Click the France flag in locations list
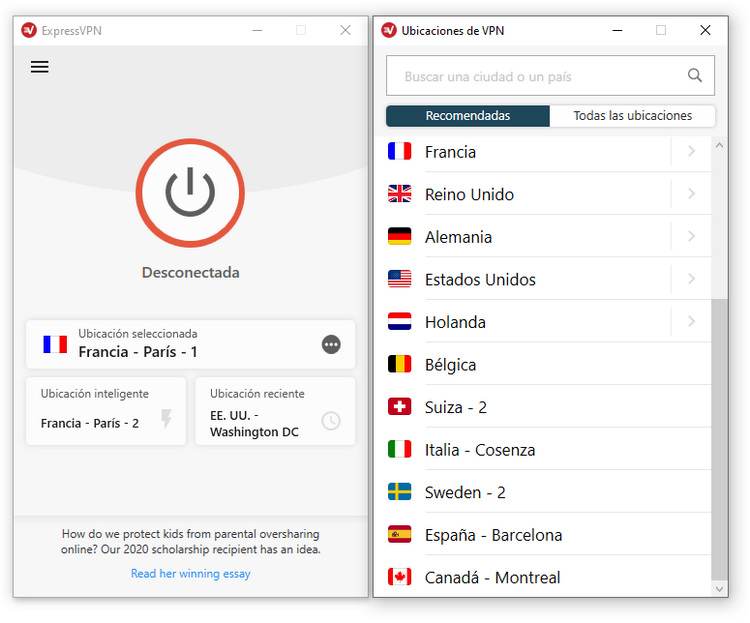Image resolution: width=750 pixels, height=623 pixels. tap(399, 151)
